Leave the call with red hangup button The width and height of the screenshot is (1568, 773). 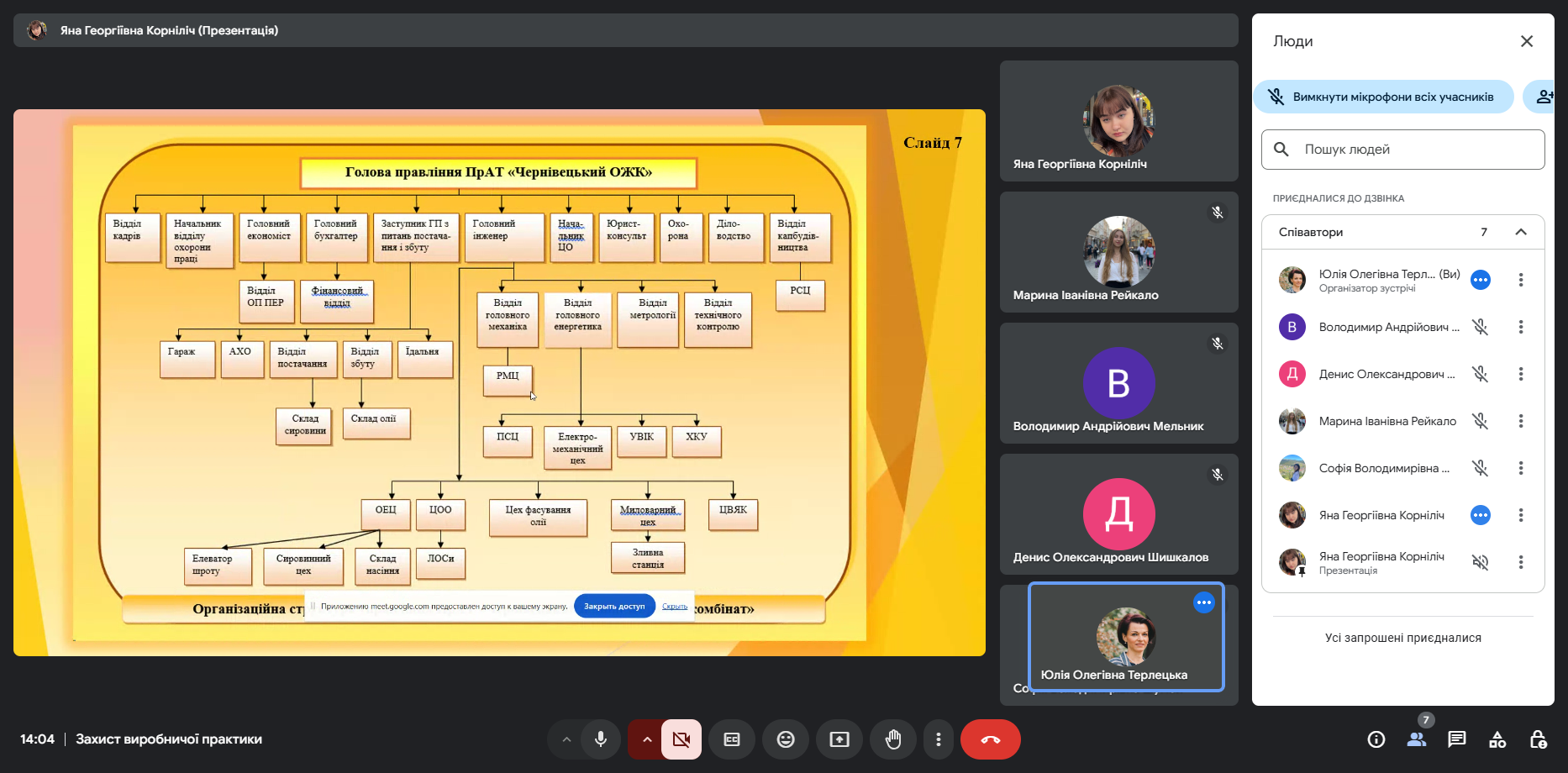click(990, 739)
